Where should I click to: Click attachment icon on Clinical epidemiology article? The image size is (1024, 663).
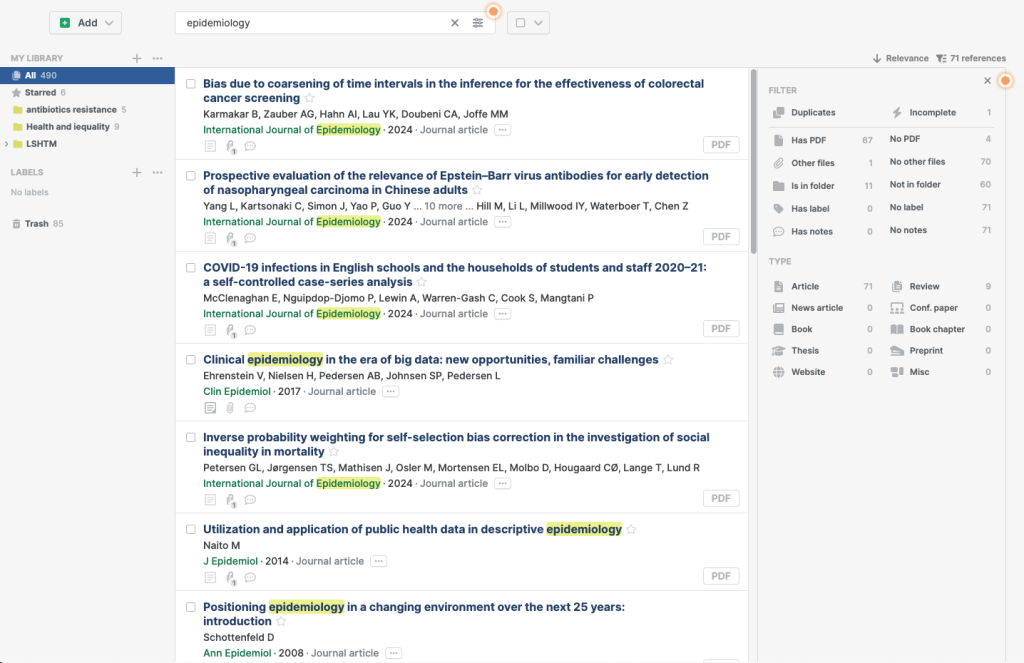point(230,408)
